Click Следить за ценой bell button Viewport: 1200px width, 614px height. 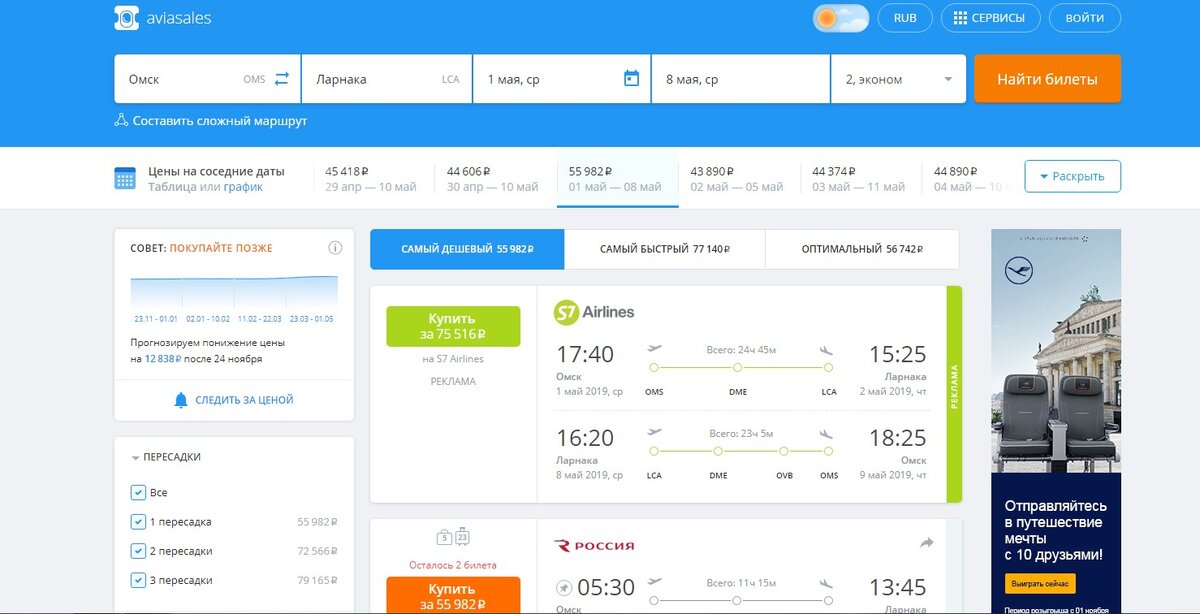(234, 400)
